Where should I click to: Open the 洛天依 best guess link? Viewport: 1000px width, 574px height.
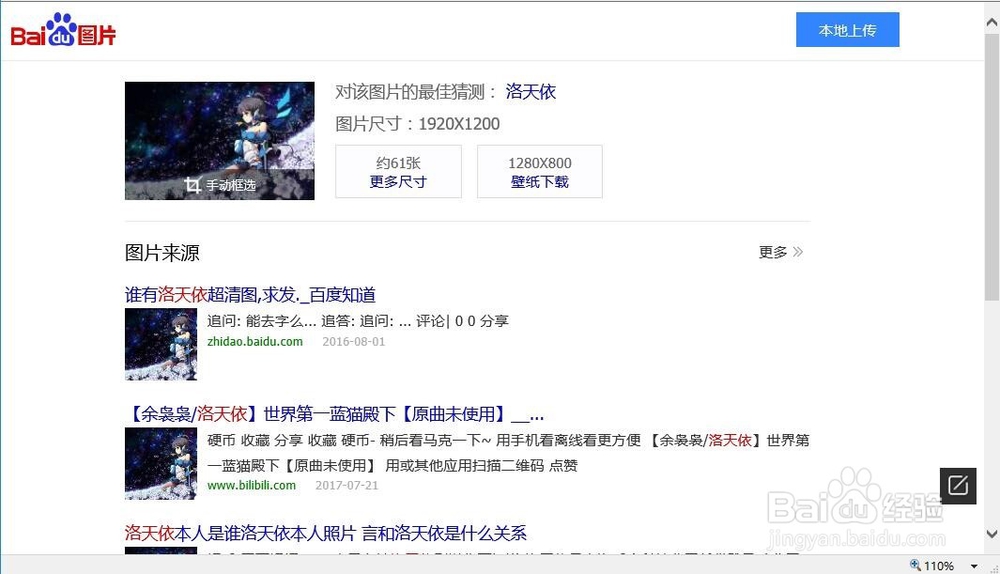[531, 92]
